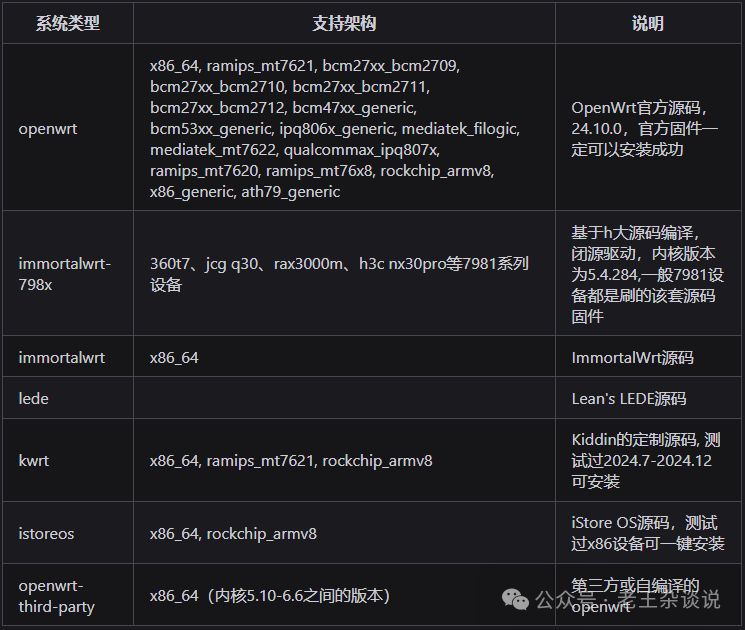The width and height of the screenshot is (745, 630).
Task: Select the Kiddin的定制源码 description cell
Action: pos(645,460)
